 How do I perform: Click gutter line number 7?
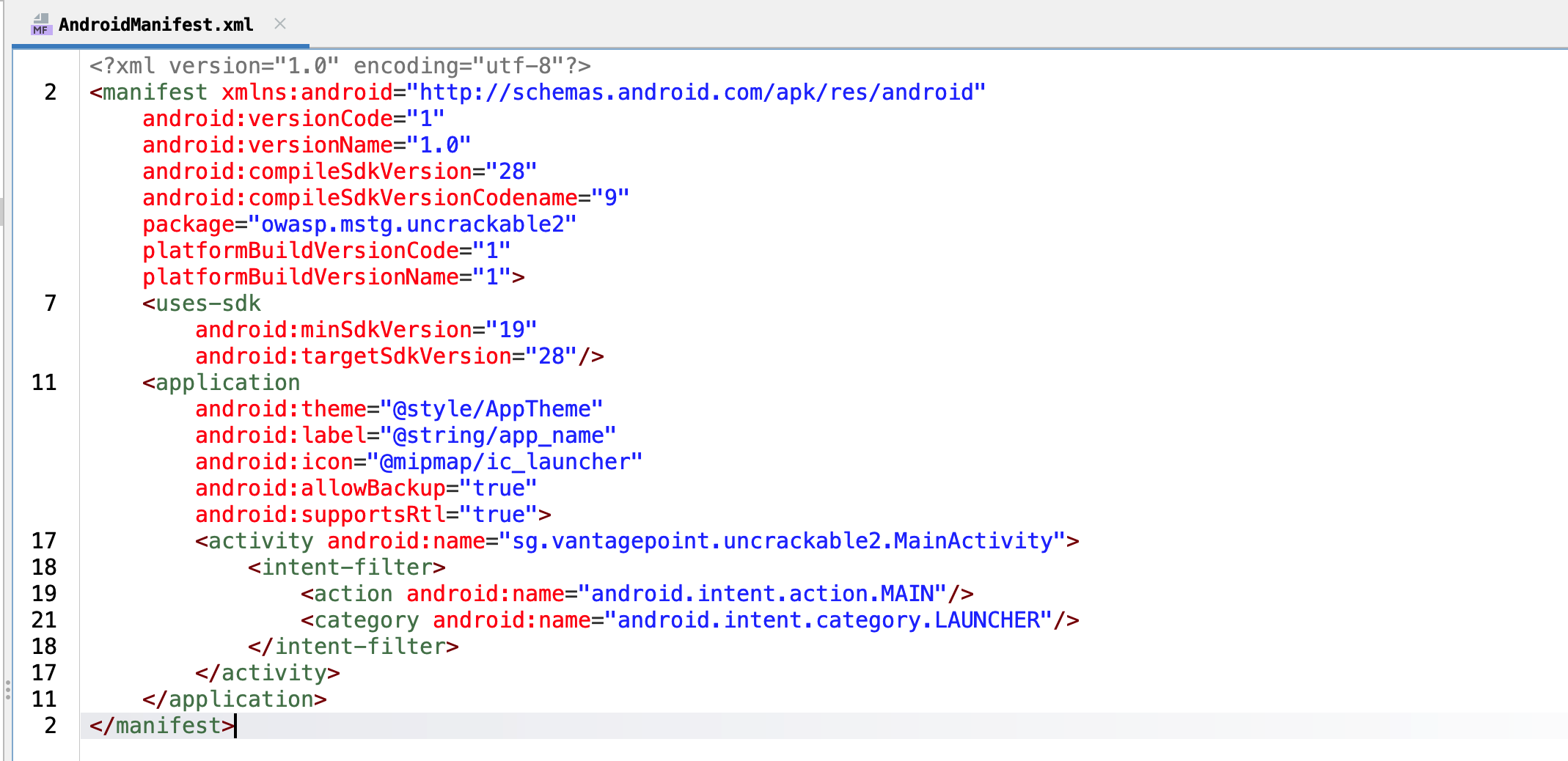pos(51,304)
